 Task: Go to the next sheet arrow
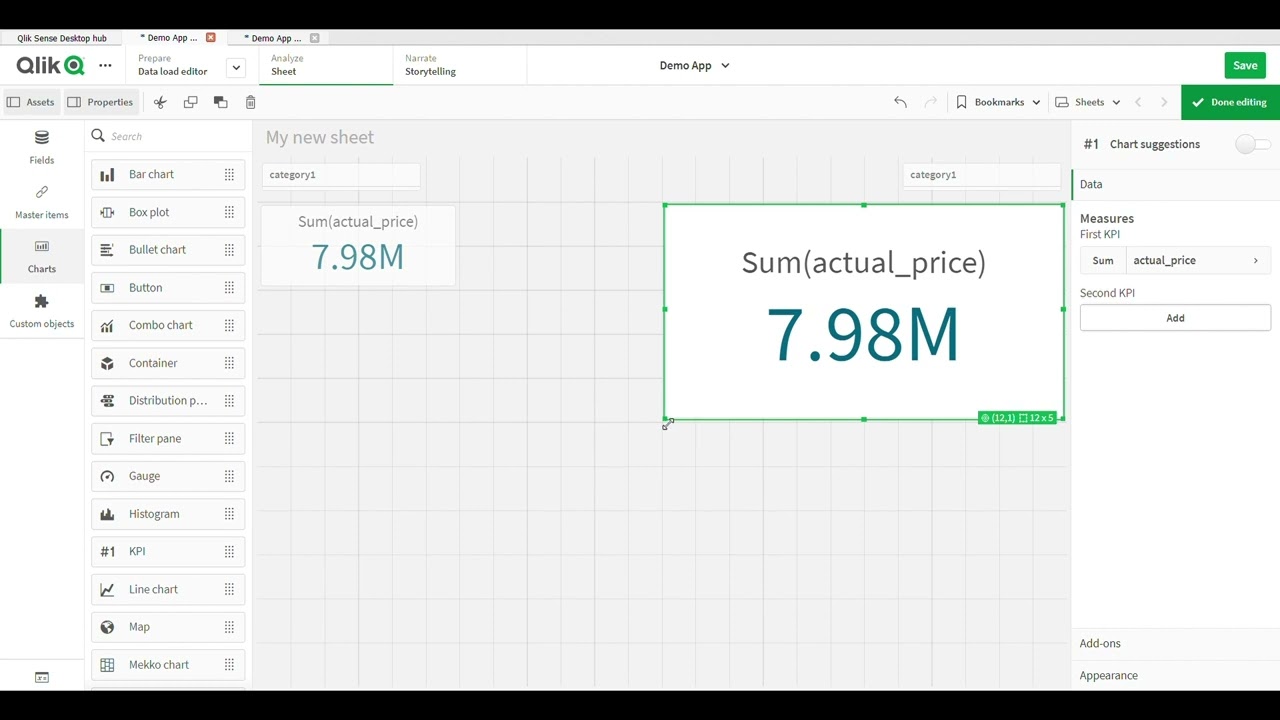pos(1164,102)
